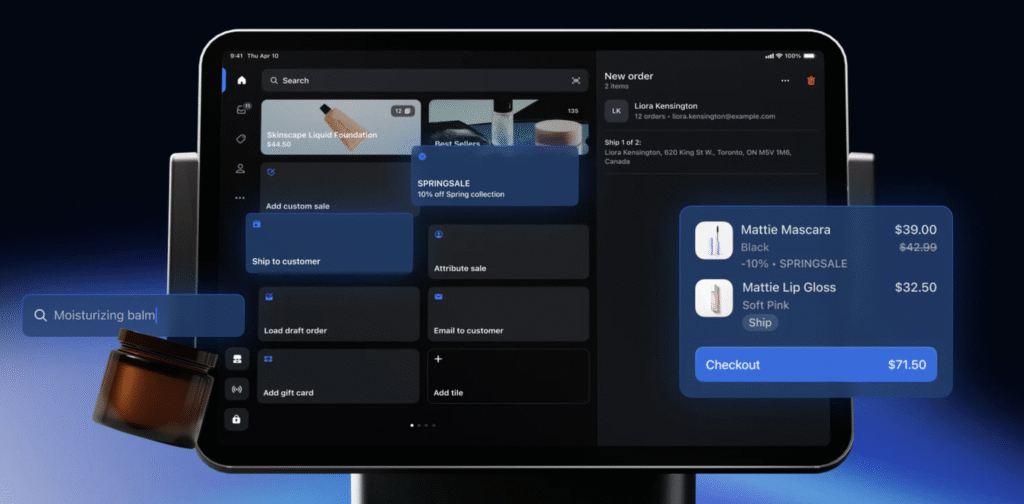Tap the Add gift card tile
This screenshot has width=1024, height=504.
(x=338, y=376)
